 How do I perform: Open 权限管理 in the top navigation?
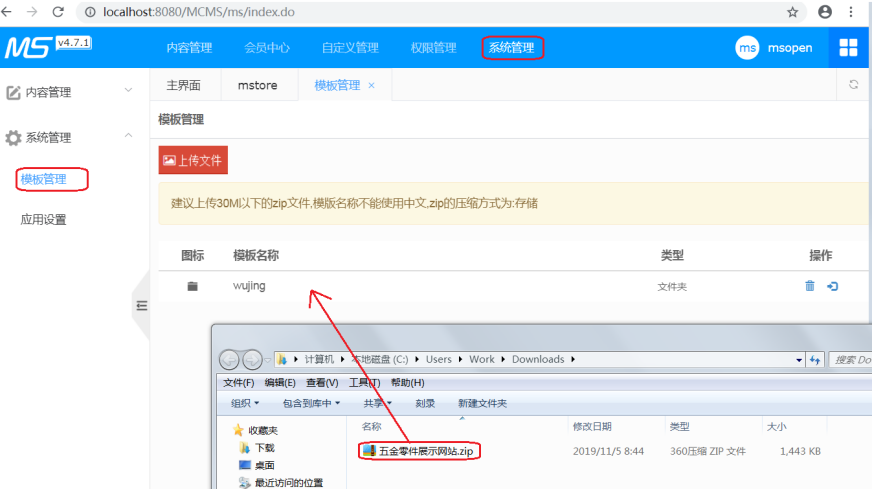pos(433,48)
